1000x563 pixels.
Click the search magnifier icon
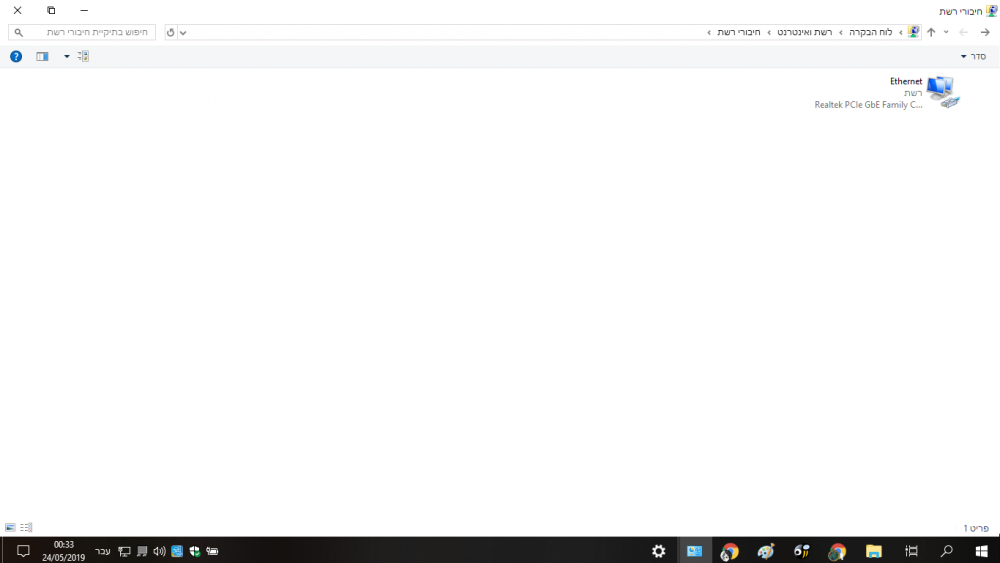(x=18, y=33)
